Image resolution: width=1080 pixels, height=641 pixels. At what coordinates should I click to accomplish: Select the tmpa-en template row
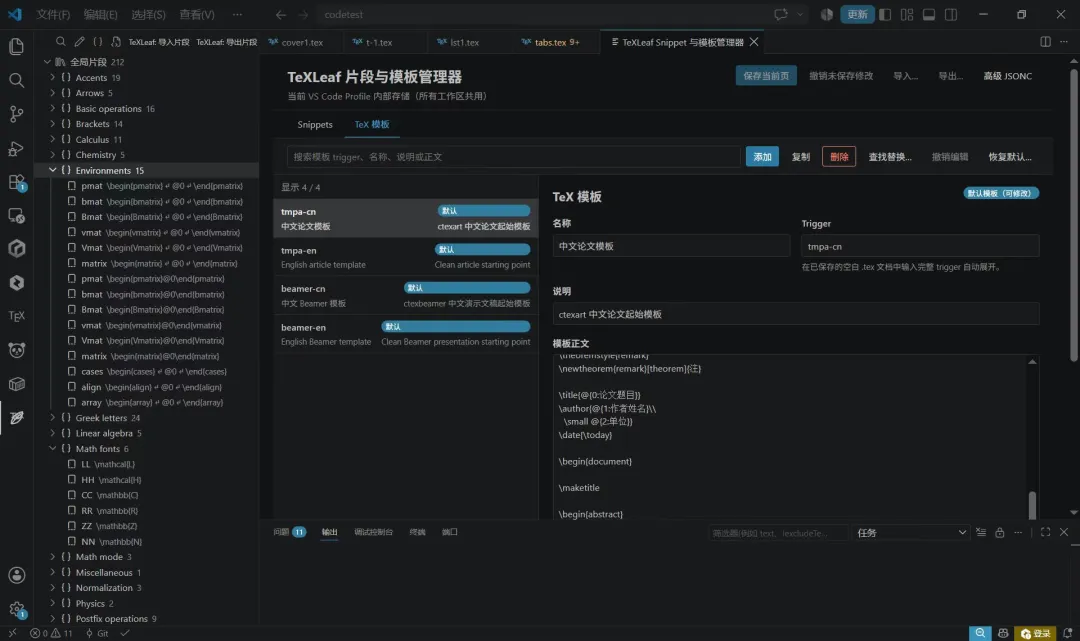point(406,257)
